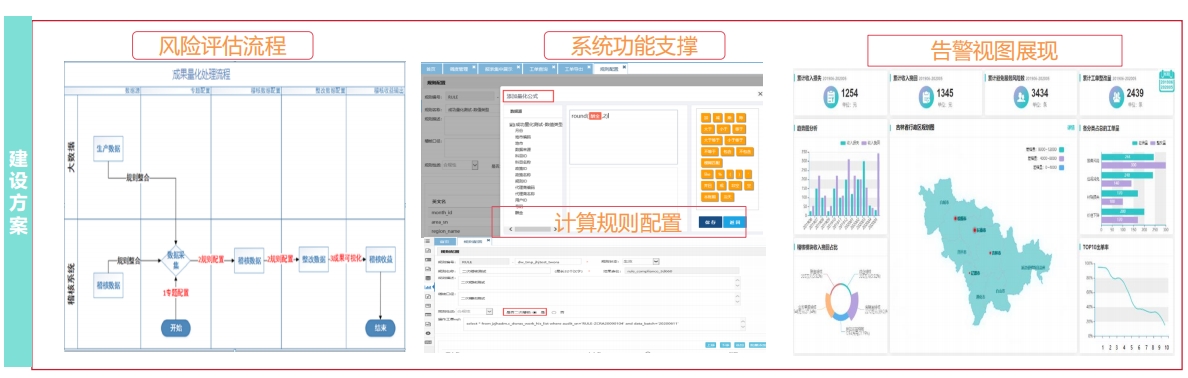Click the 风险评估流程 heading
This screenshot has height=378, width=1188.
click(223, 45)
